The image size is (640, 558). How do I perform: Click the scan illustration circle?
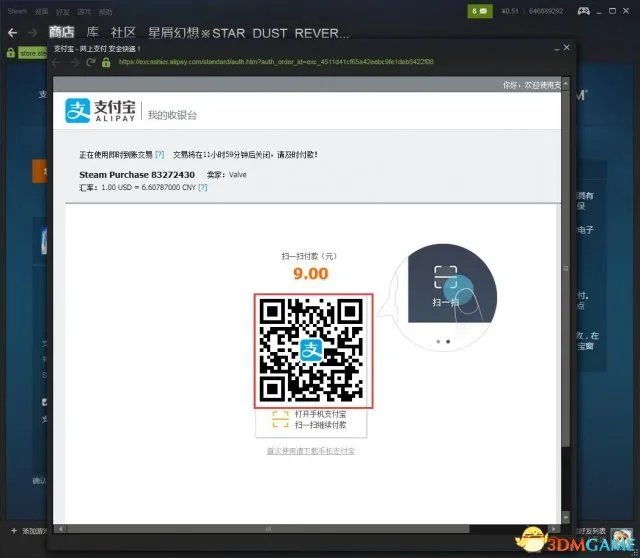[x=445, y=296]
